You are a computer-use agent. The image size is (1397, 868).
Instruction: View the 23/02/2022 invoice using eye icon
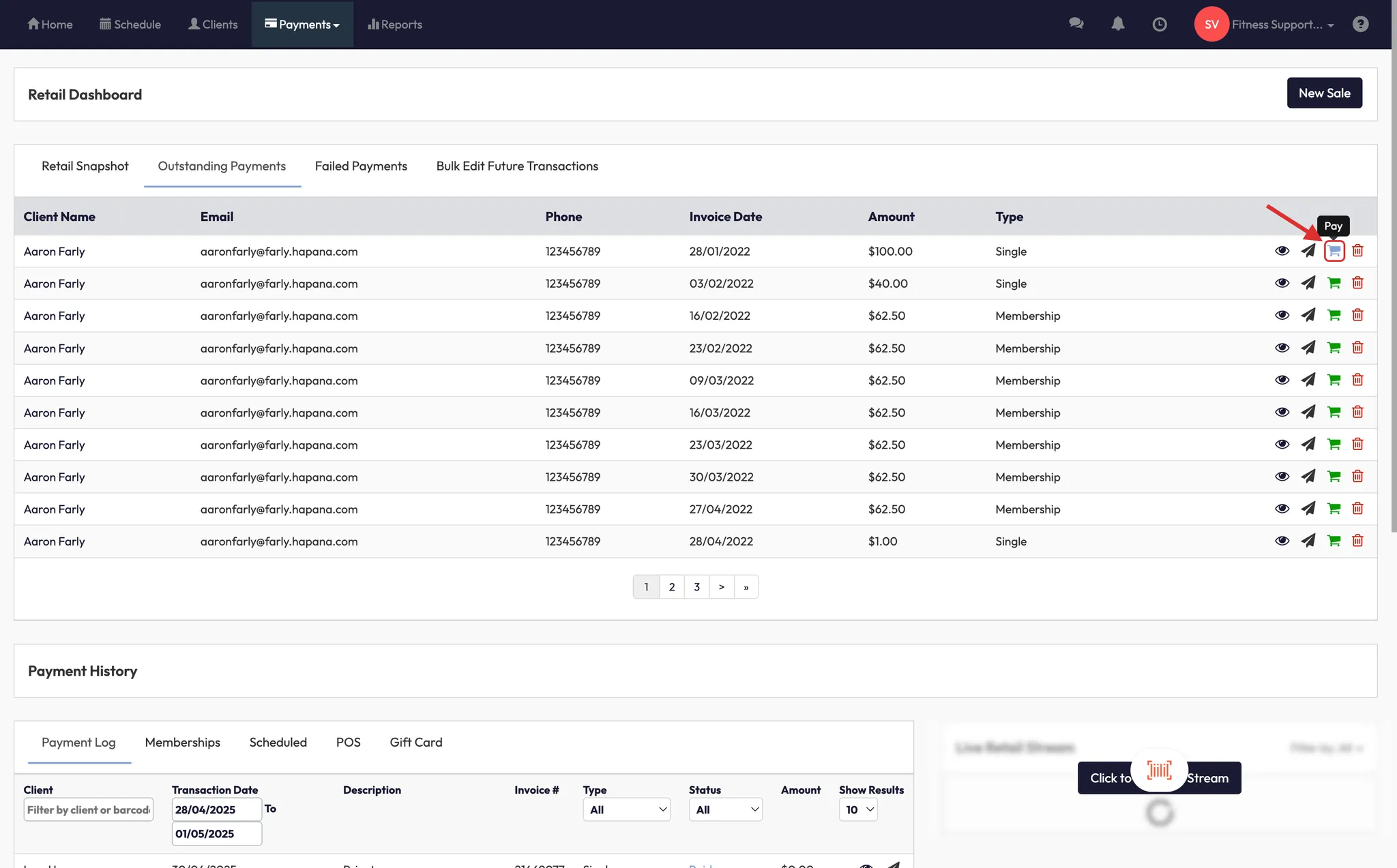click(1282, 348)
